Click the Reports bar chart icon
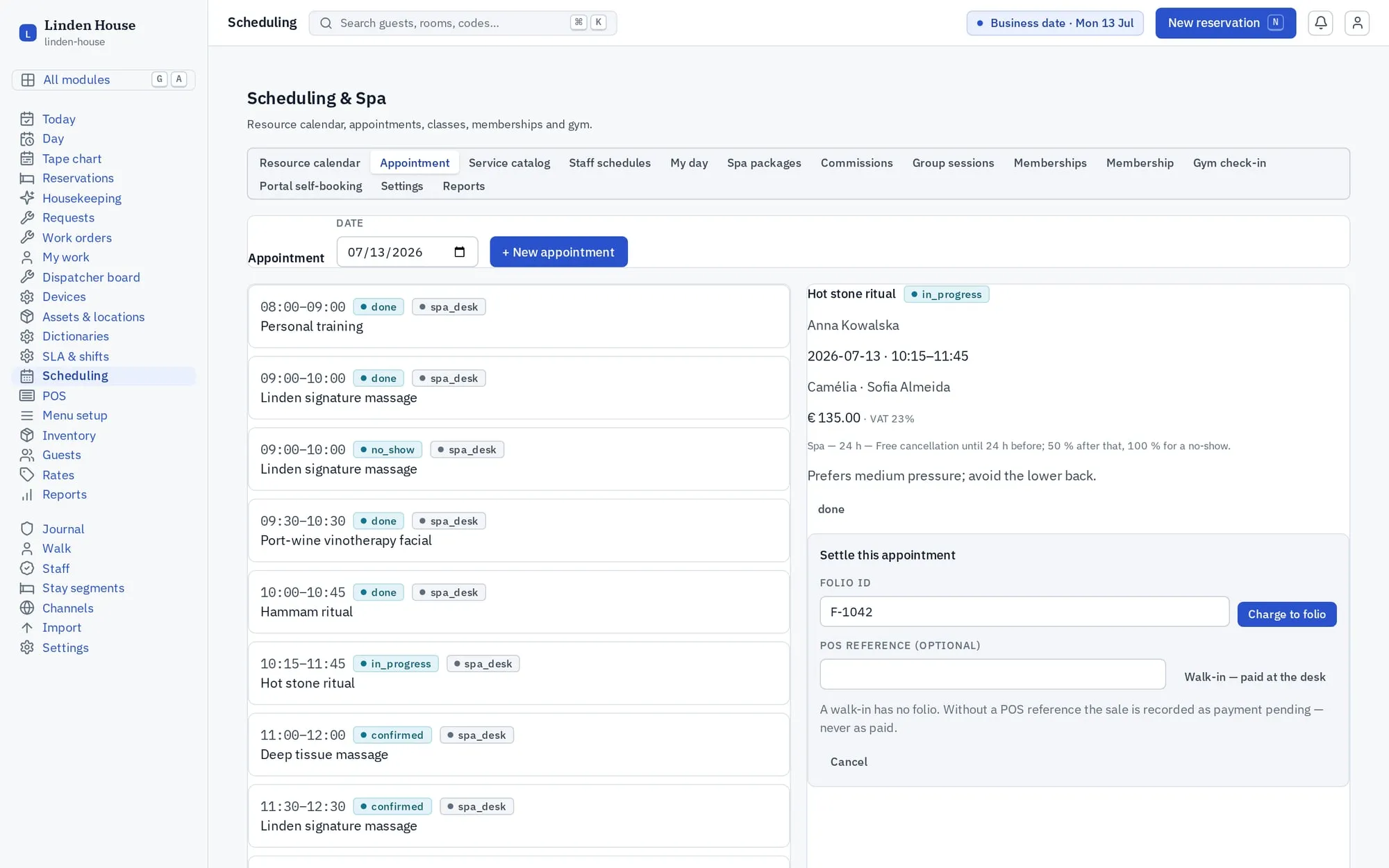 (27, 495)
